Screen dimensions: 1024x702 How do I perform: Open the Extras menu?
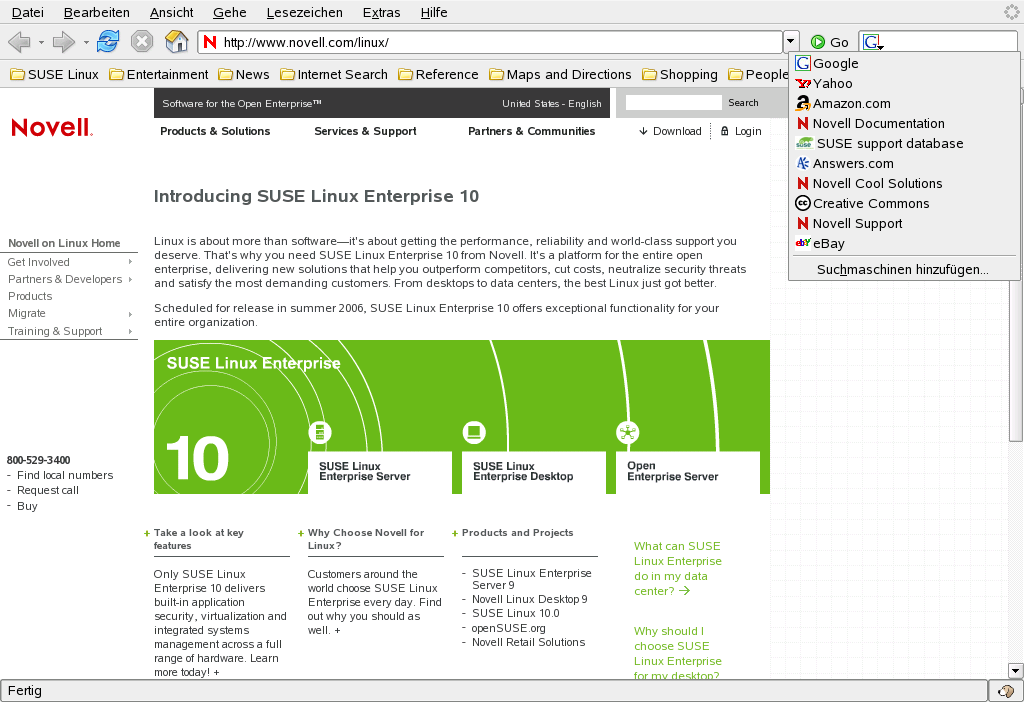click(381, 12)
